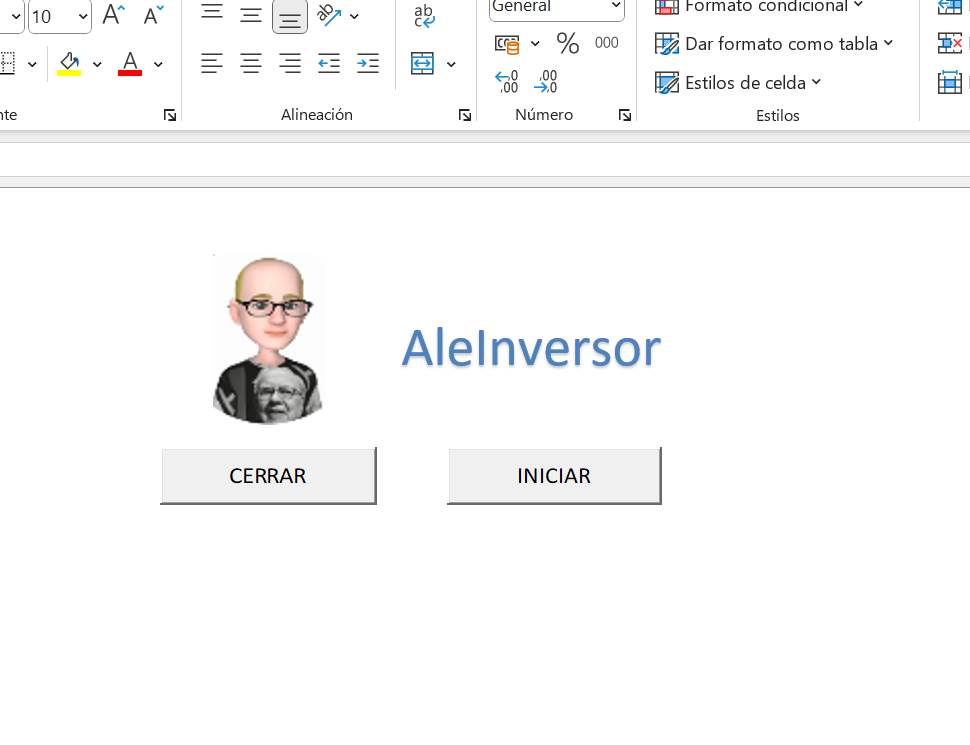Open Número dialog launcher
This screenshot has width=970, height=745.
point(625,115)
